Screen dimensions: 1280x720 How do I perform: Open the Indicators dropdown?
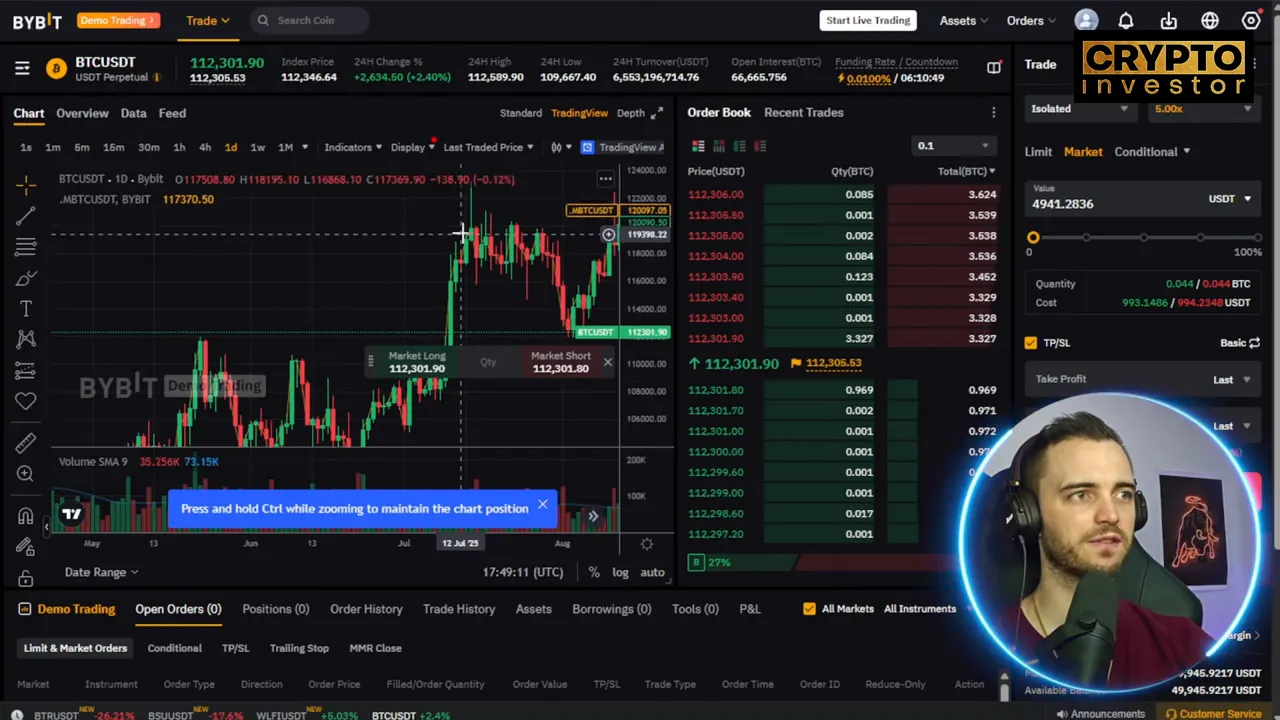(x=353, y=147)
